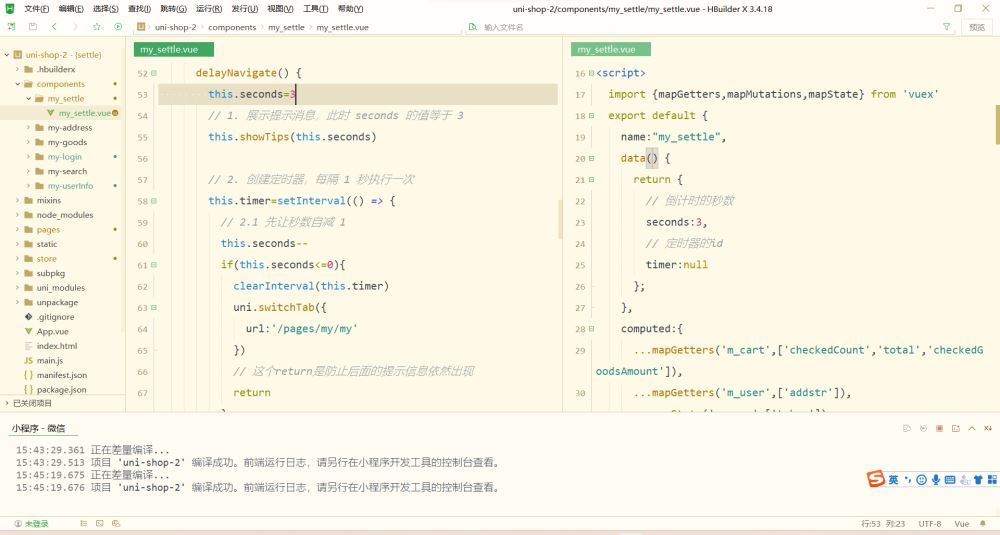Screen dimensions: 1000x535
Task: Go back with the left arrow icon
Action: [x=54, y=27]
